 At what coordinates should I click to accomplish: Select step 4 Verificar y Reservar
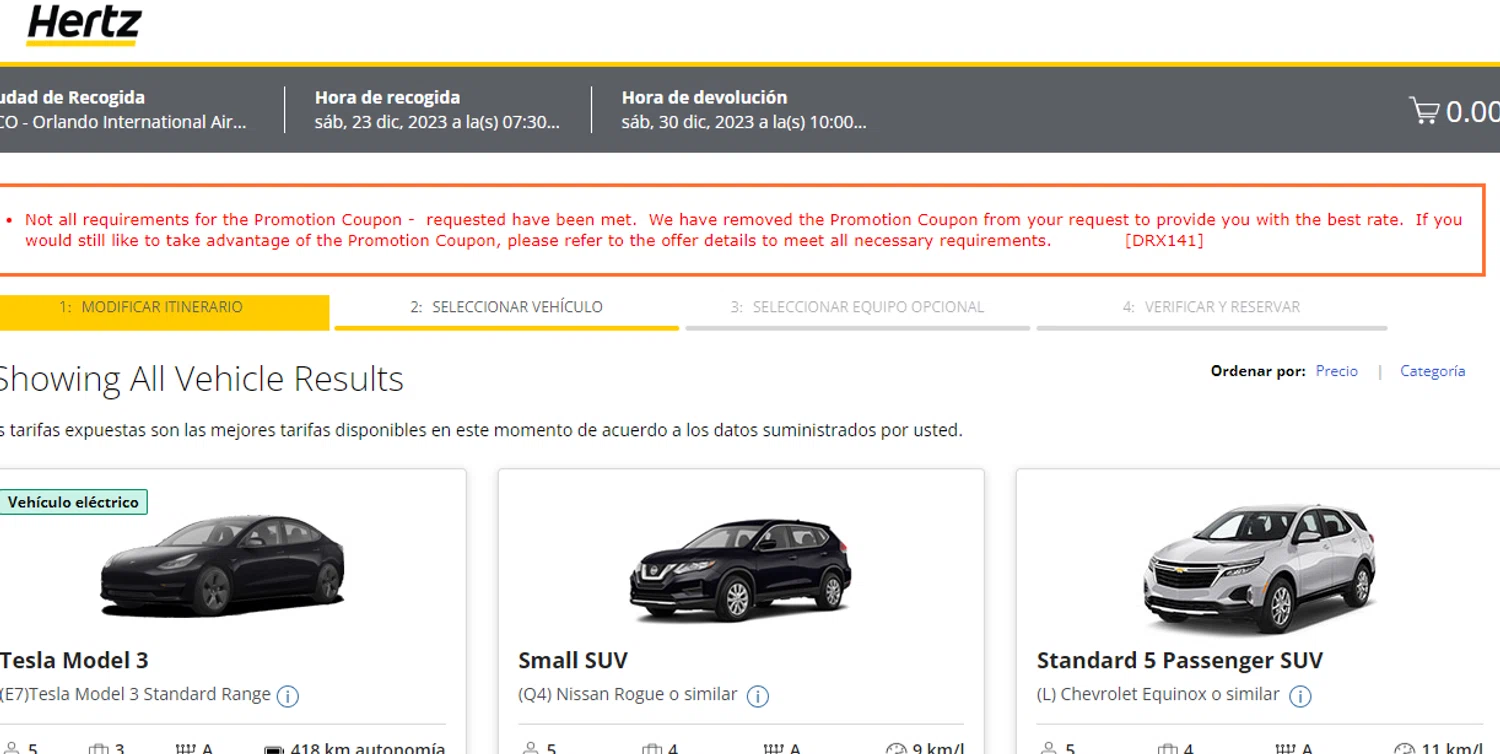[x=1211, y=311]
